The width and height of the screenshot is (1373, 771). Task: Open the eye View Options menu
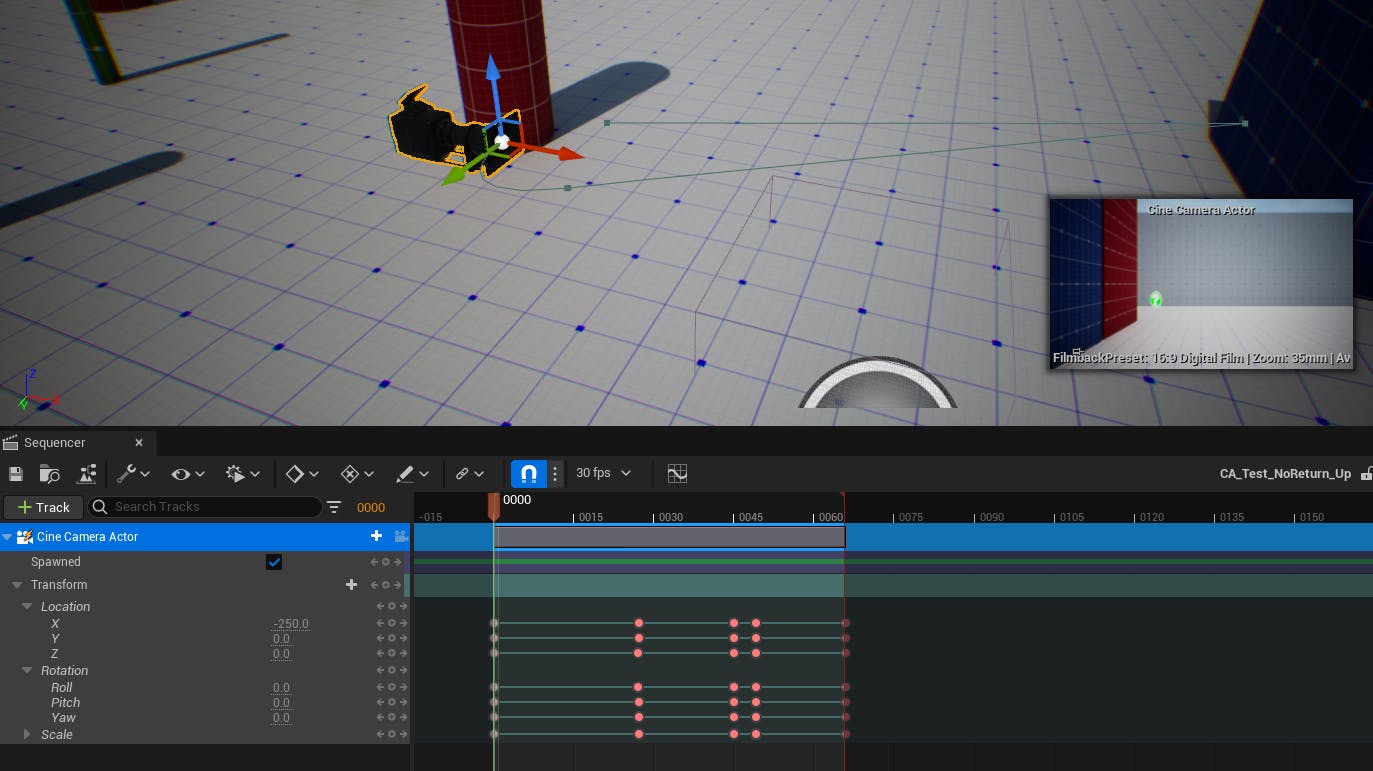pyautogui.click(x=188, y=473)
